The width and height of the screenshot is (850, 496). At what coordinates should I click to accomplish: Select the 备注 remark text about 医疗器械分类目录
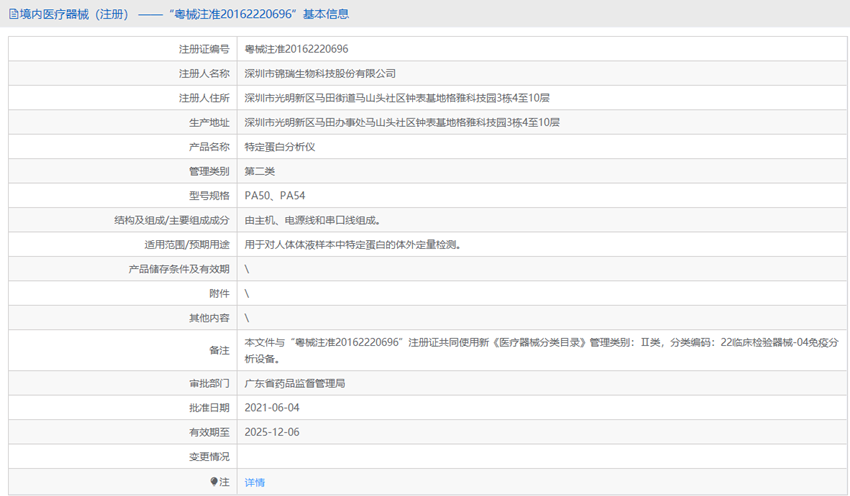coord(542,350)
